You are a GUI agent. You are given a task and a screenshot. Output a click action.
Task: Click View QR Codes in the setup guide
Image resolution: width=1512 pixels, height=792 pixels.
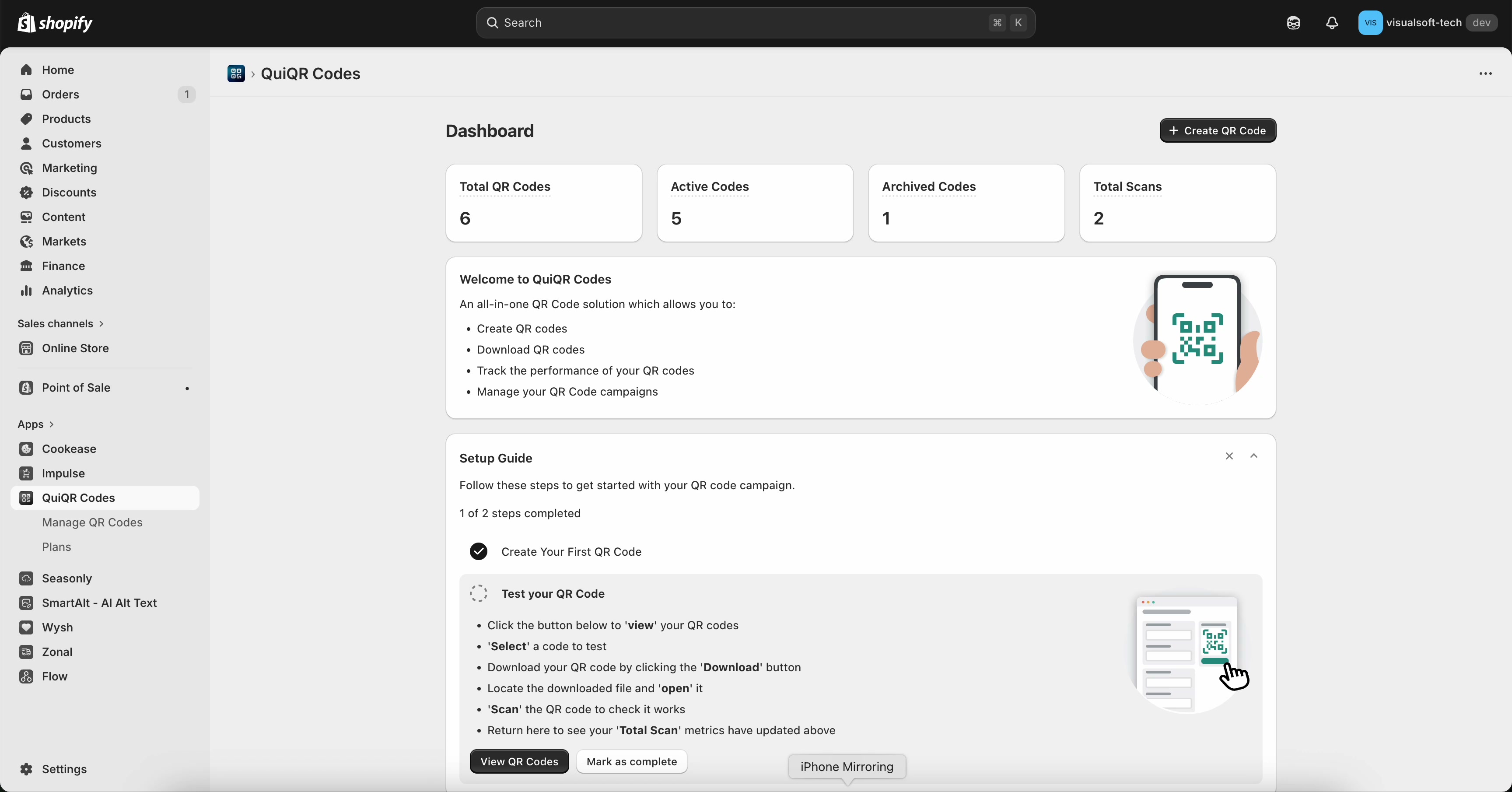(x=518, y=761)
